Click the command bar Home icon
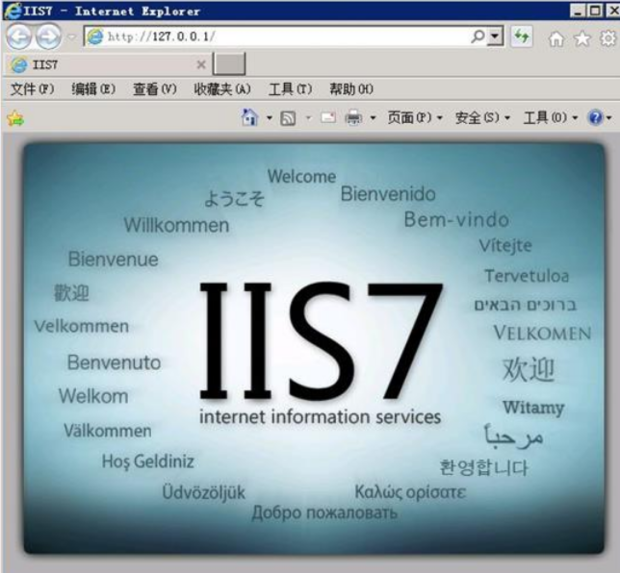The width and height of the screenshot is (620, 573). (250, 117)
